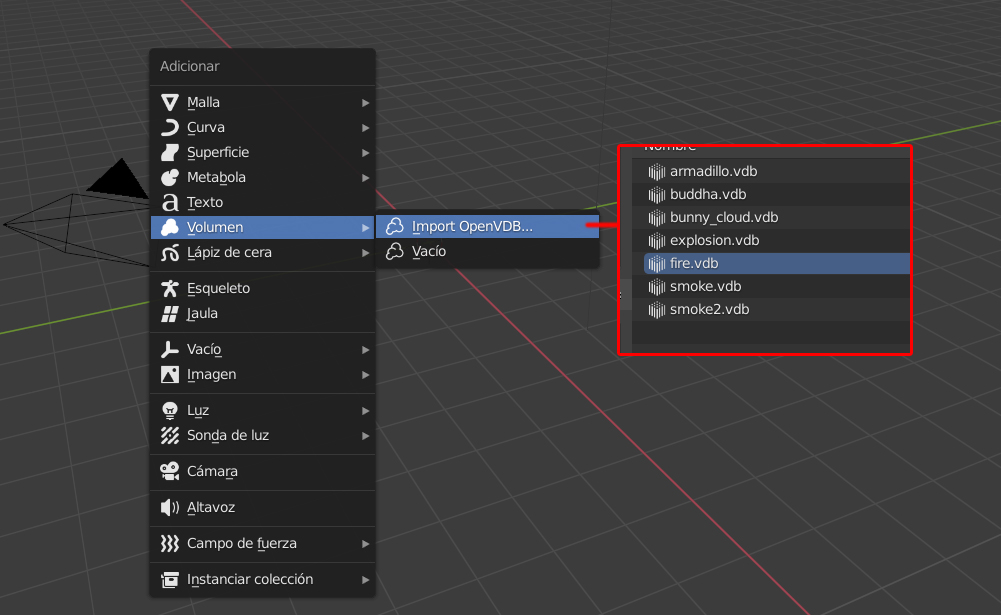Screen dimensions: 1001x615
Task: Click the Volumen cloud icon
Action: pos(170,227)
